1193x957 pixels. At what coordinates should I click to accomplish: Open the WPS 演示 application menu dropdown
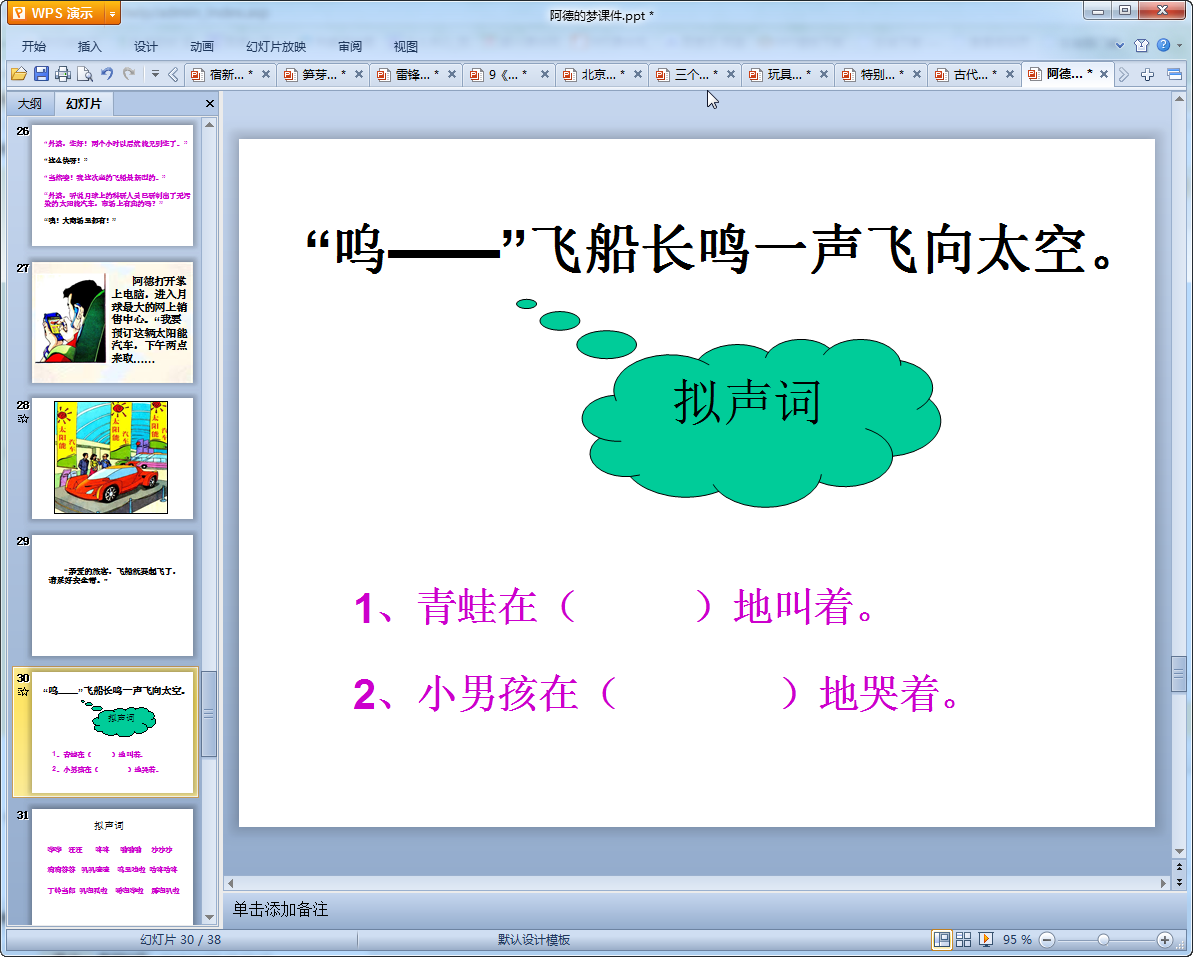point(113,13)
